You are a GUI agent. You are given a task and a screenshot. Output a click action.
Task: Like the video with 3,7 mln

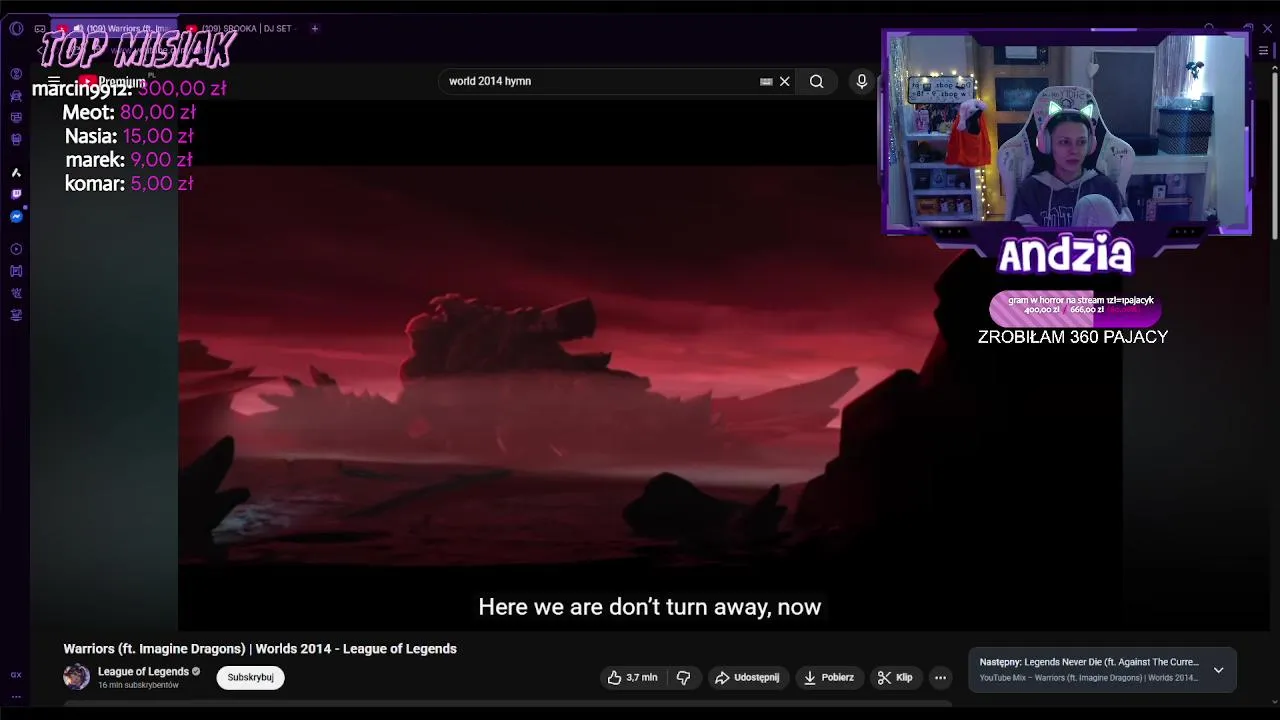[x=632, y=677]
